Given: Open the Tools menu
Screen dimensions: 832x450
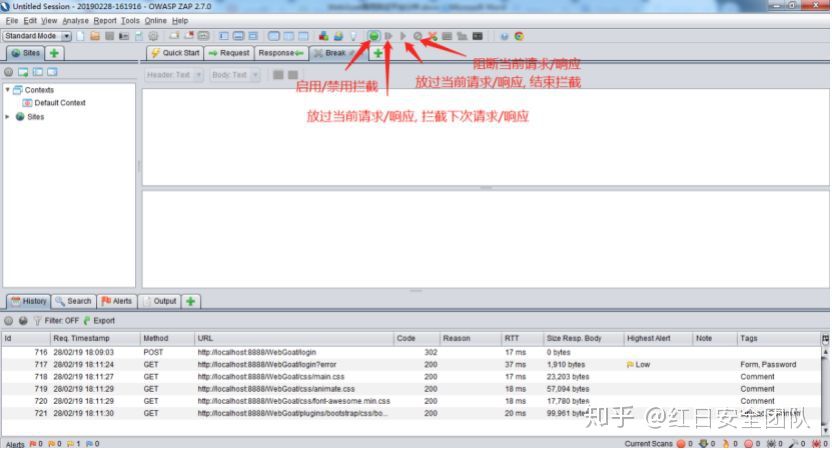Looking at the screenshot, I should coord(130,21).
